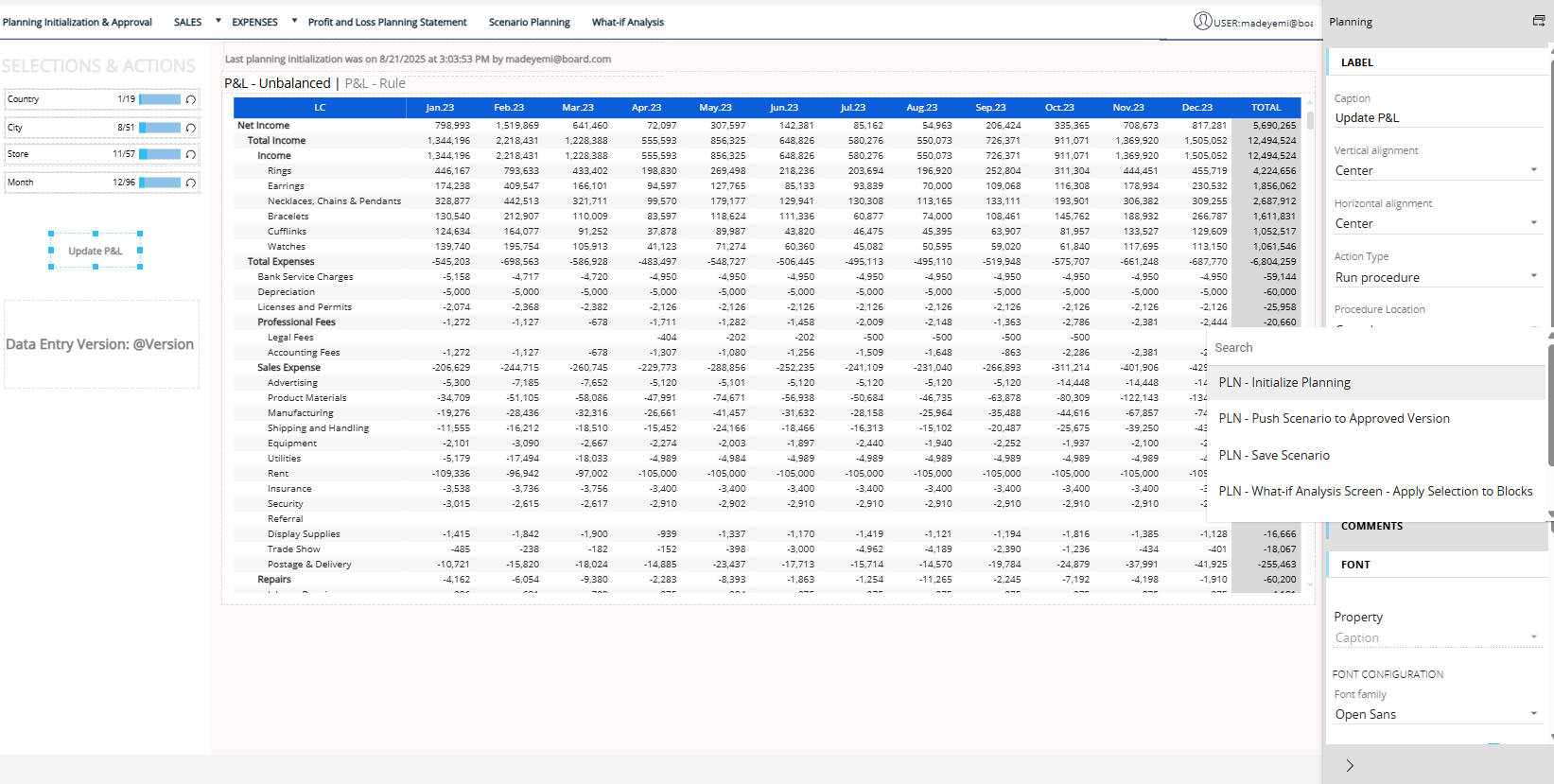The width and height of the screenshot is (1554, 784).
Task: Reset the Month selector
Action: tap(191, 183)
